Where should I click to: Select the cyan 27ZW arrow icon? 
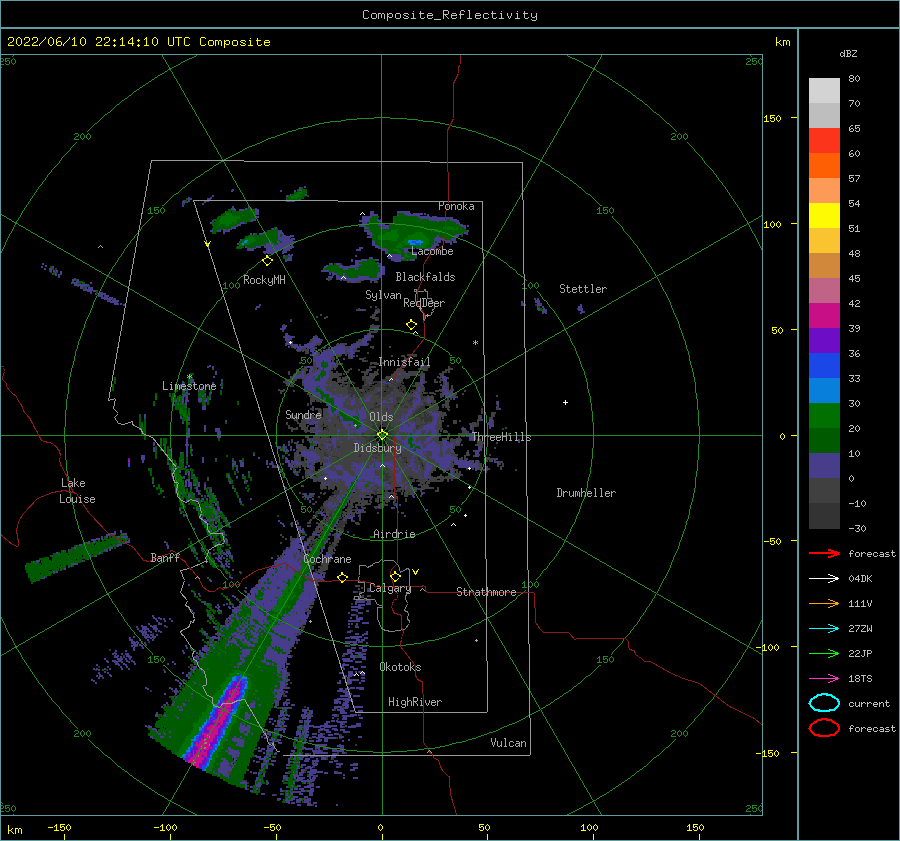824,629
